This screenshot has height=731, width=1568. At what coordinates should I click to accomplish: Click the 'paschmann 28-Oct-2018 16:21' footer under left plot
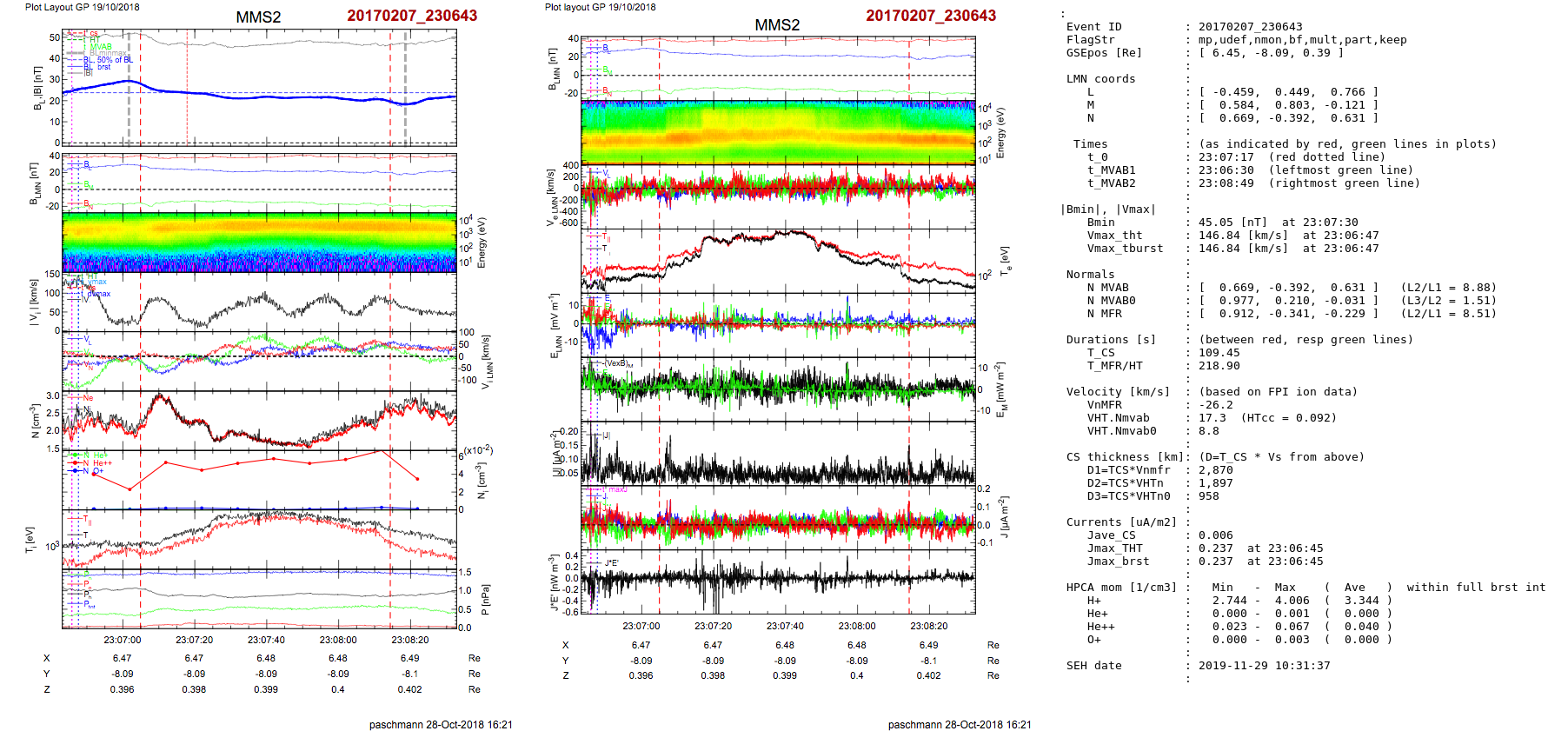(441, 724)
